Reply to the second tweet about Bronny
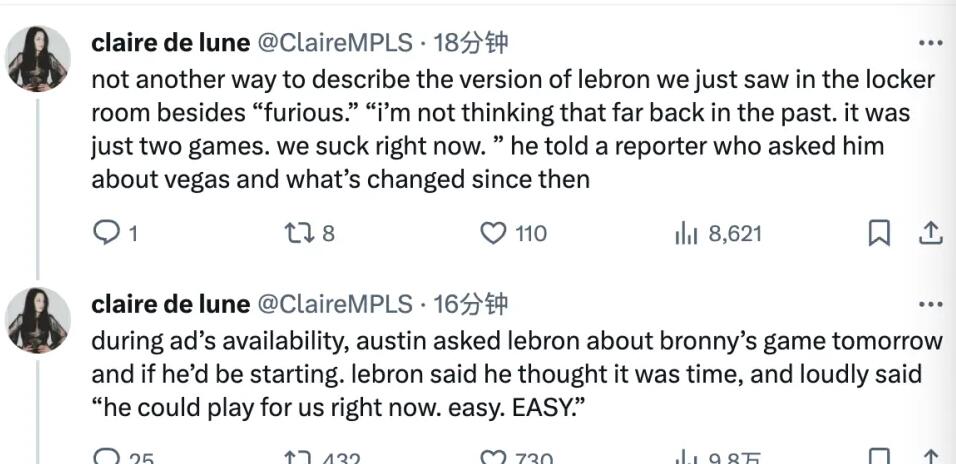This screenshot has height=464, width=956. pyautogui.click(x=107, y=457)
